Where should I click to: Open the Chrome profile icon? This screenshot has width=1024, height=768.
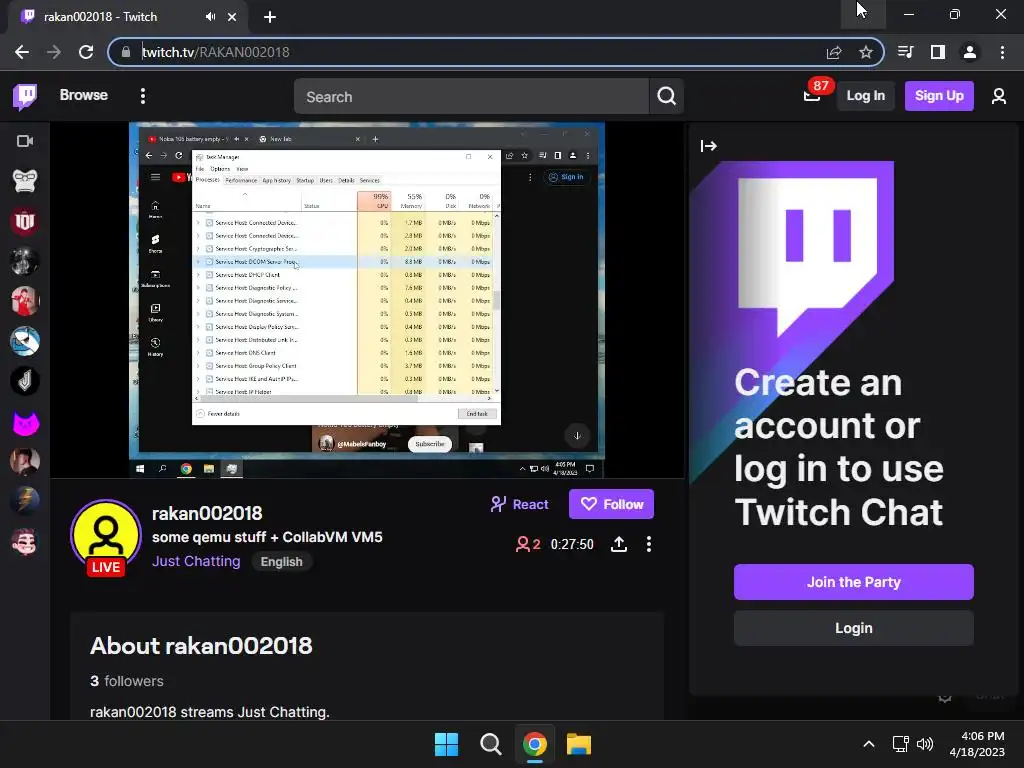coord(970,52)
